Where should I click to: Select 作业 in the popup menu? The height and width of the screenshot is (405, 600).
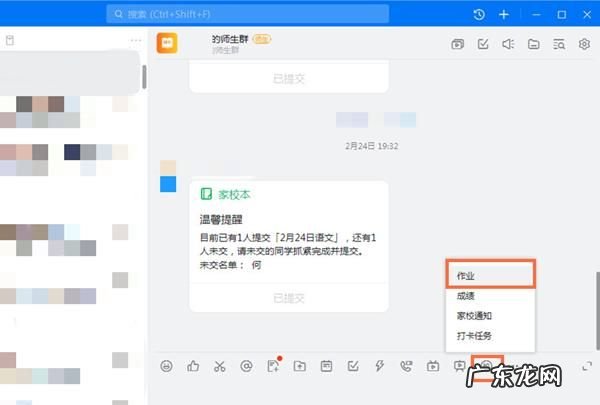coord(490,275)
